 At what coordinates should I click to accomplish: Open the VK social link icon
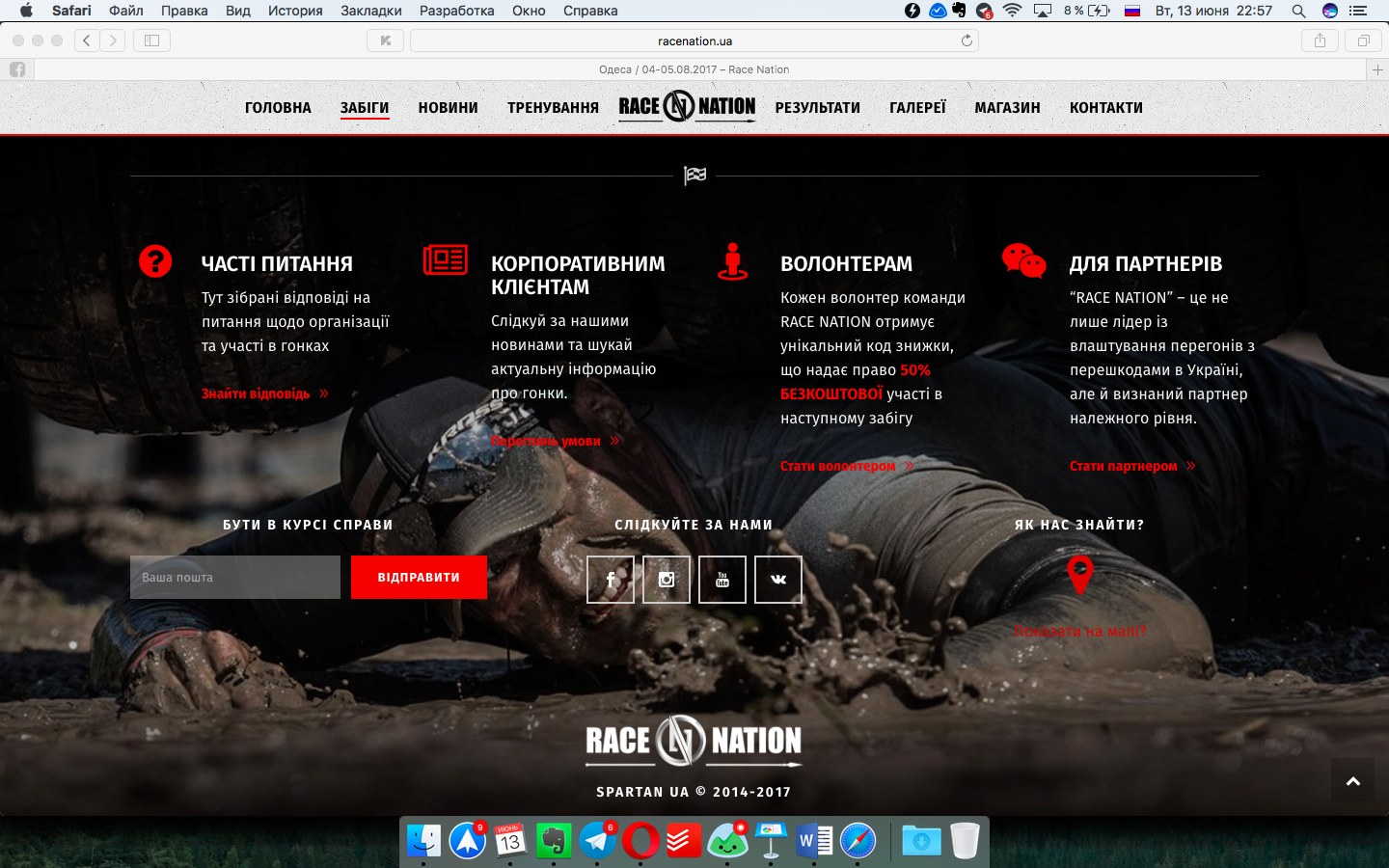(778, 580)
